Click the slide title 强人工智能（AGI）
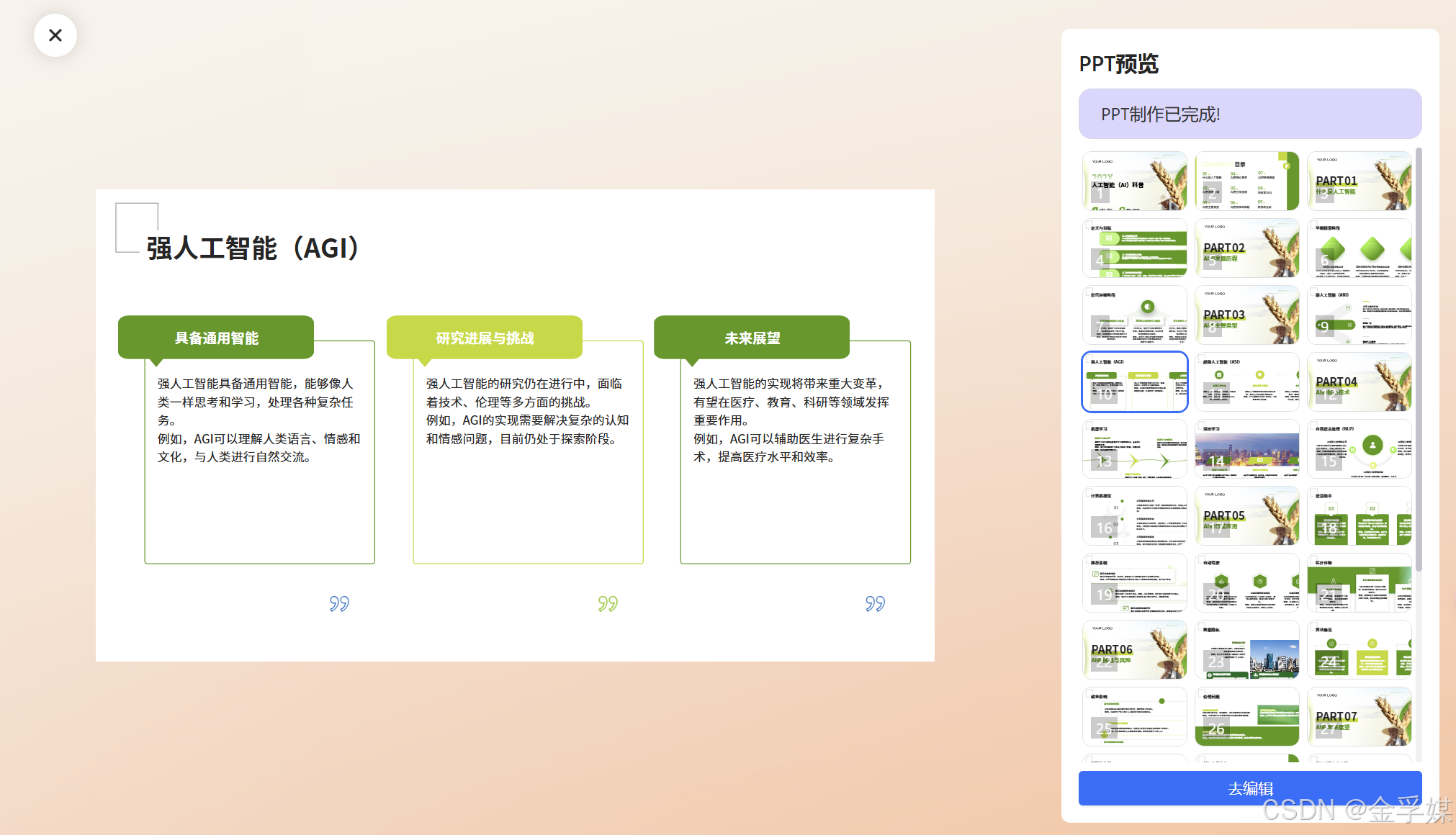This screenshot has width=1456, height=835. (x=253, y=248)
